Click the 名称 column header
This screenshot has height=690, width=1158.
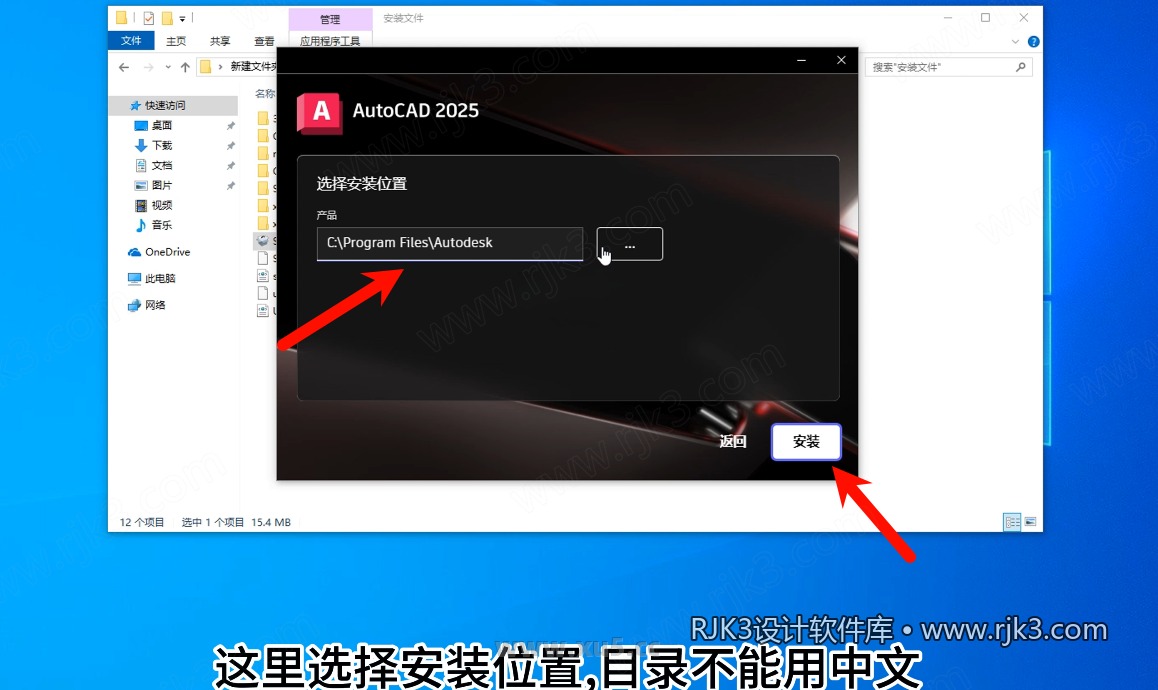(x=264, y=93)
